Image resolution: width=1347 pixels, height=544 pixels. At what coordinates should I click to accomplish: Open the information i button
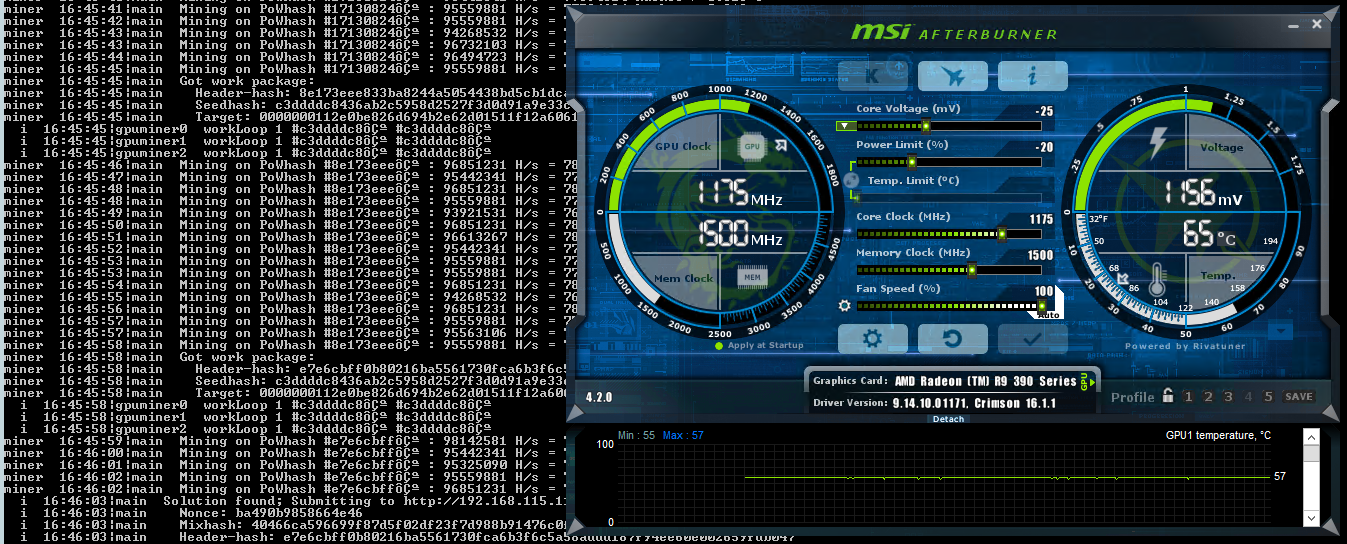pyautogui.click(x=1032, y=76)
